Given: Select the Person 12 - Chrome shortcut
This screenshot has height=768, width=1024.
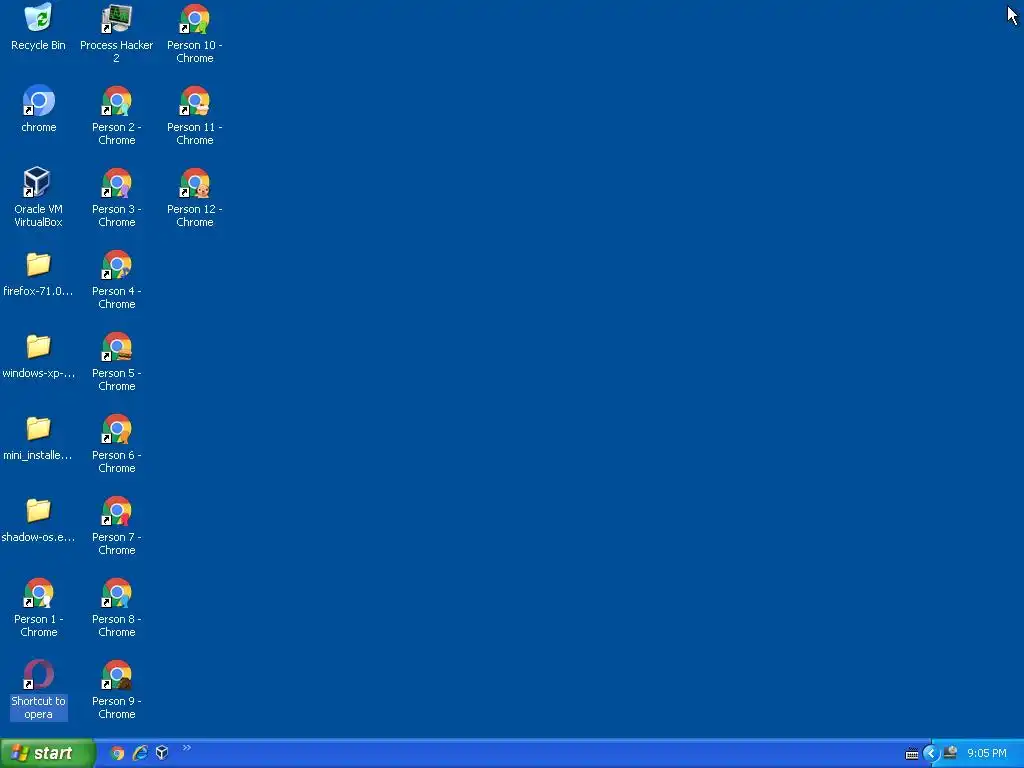Looking at the screenshot, I should pos(195,197).
